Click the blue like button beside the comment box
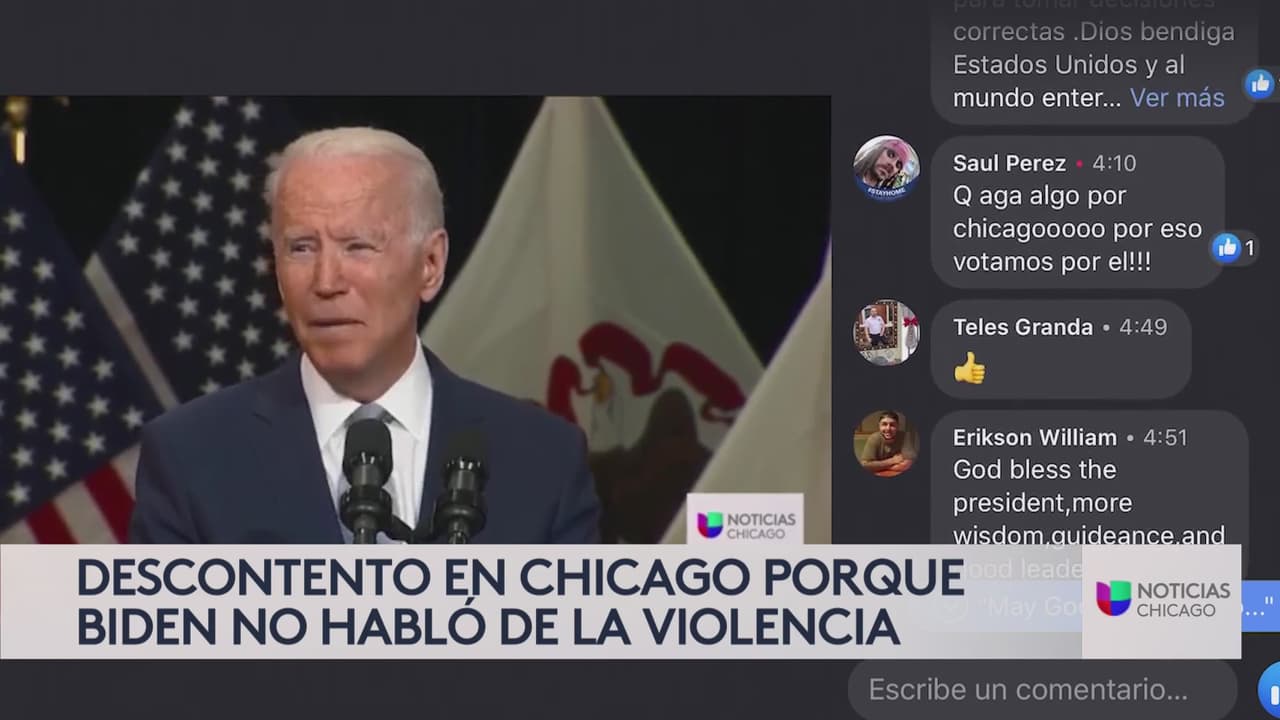This screenshot has height=720, width=1280. 1270,689
